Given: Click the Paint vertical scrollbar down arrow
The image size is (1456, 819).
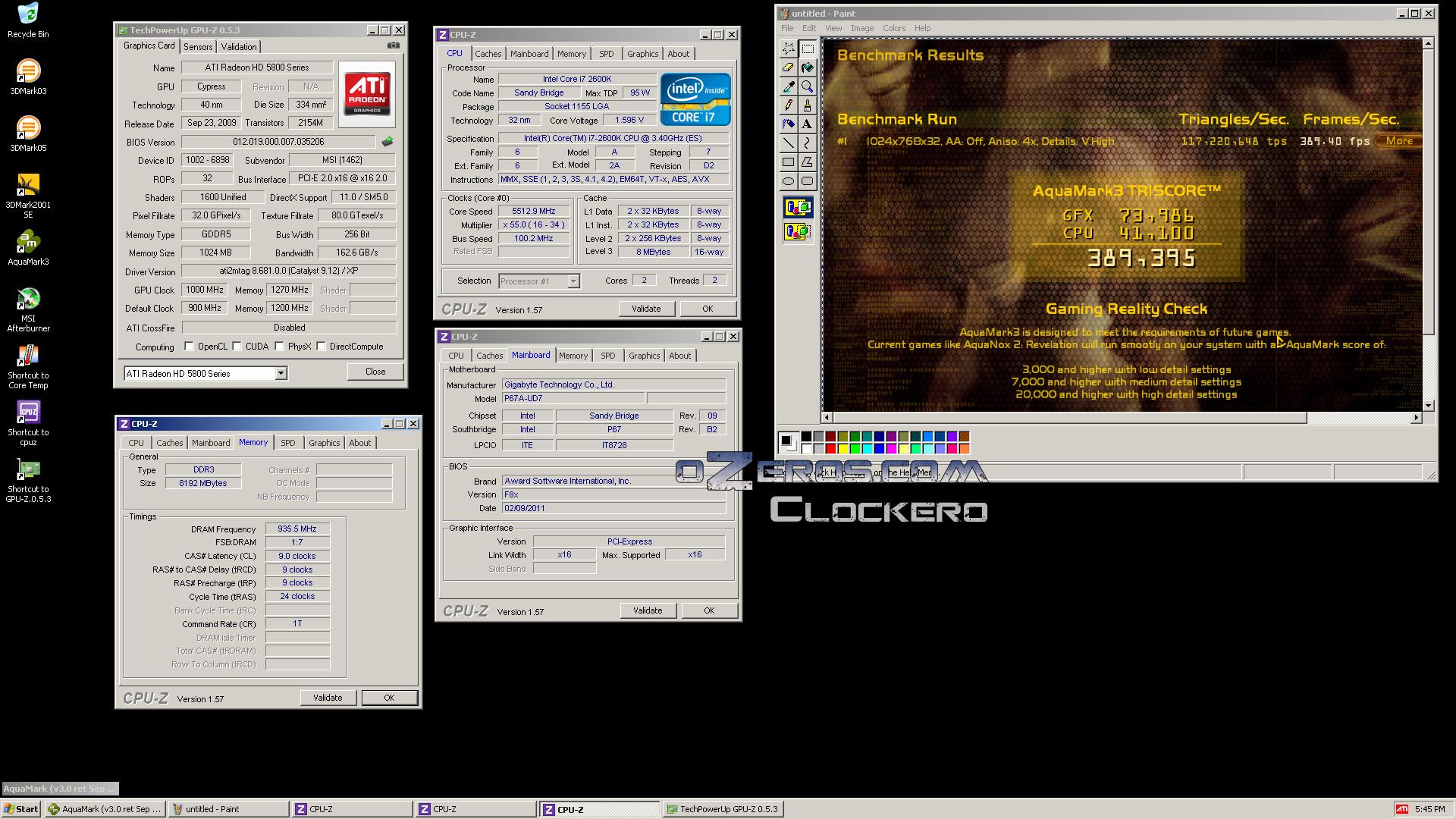Looking at the screenshot, I should coord(1428,406).
